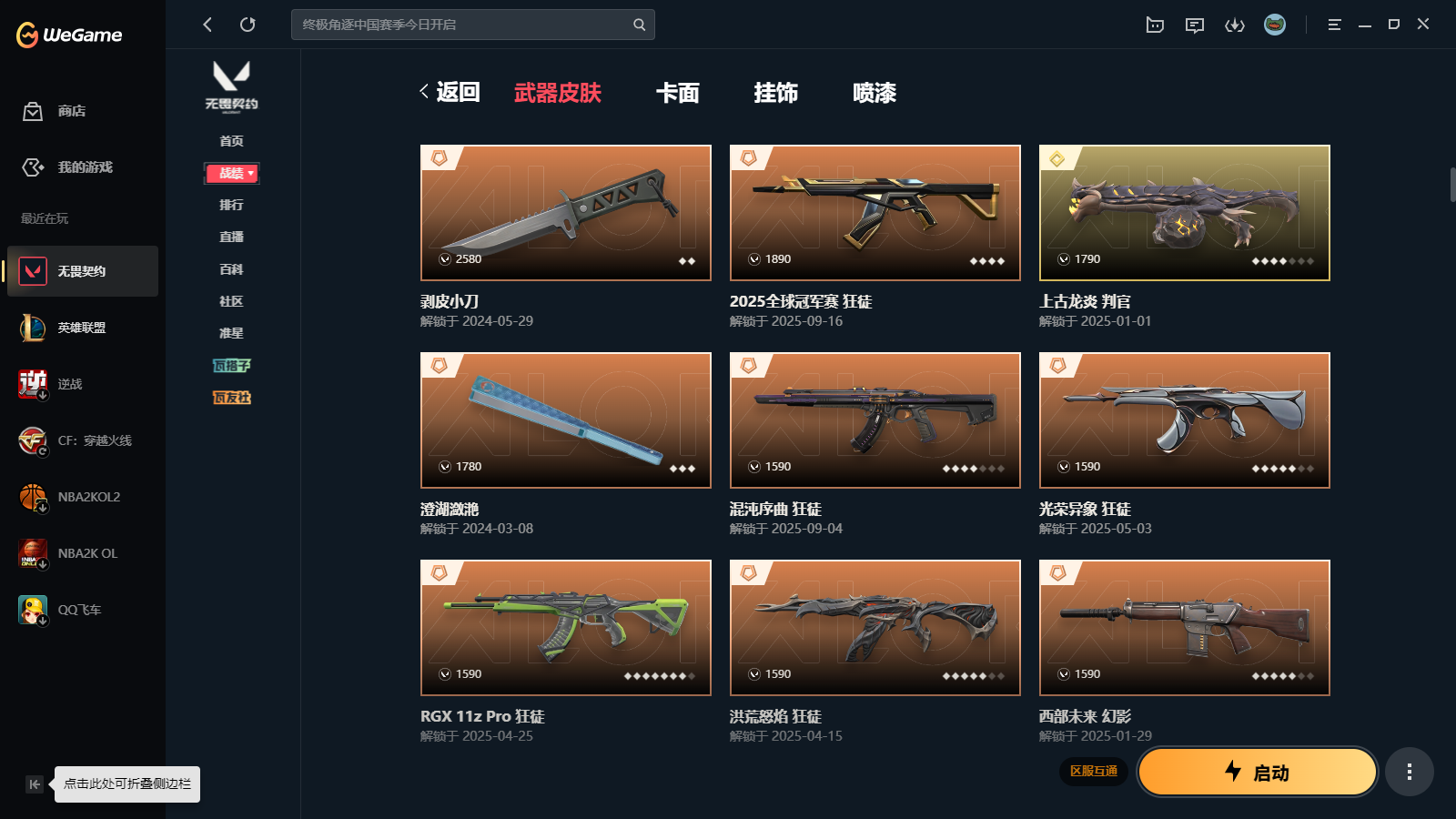The height and width of the screenshot is (819, 1456).
Task: Click the refresh icon in top bar
Action: pyautogui.click(x=248, y=25)
